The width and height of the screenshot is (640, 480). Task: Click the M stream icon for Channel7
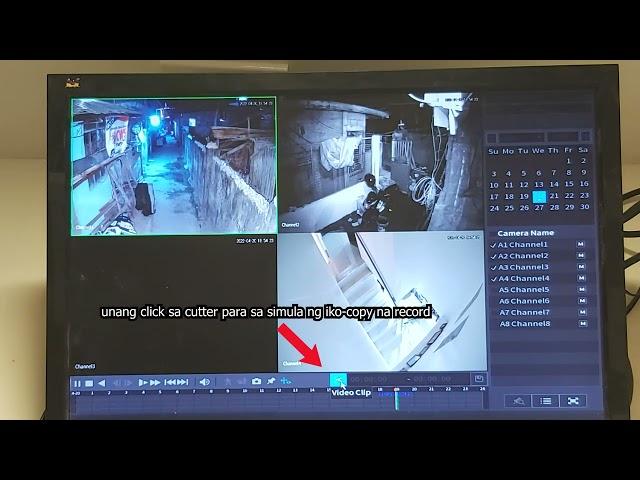coord(583,312)
